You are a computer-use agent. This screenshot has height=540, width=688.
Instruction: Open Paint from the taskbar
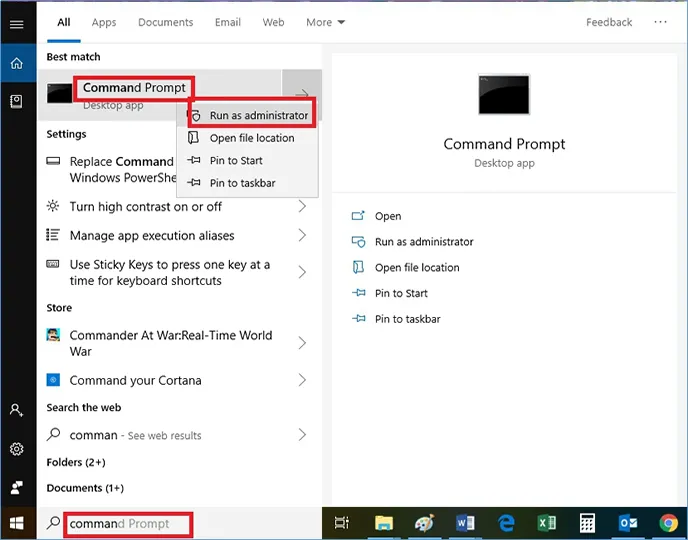pyautogui.click(x=424, y=523)
